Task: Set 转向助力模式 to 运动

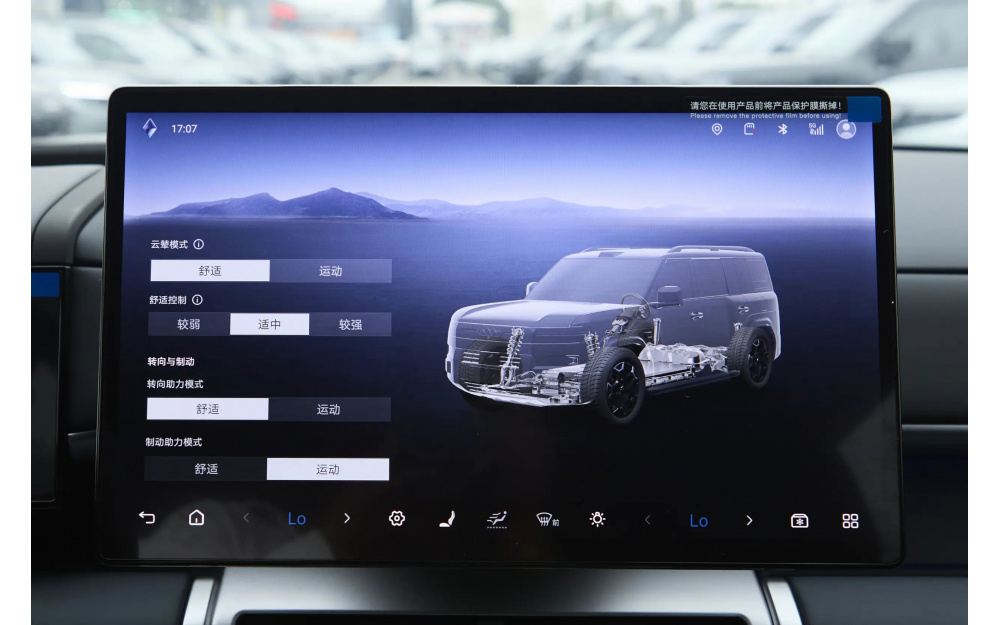Action: [x=328, y=409]
